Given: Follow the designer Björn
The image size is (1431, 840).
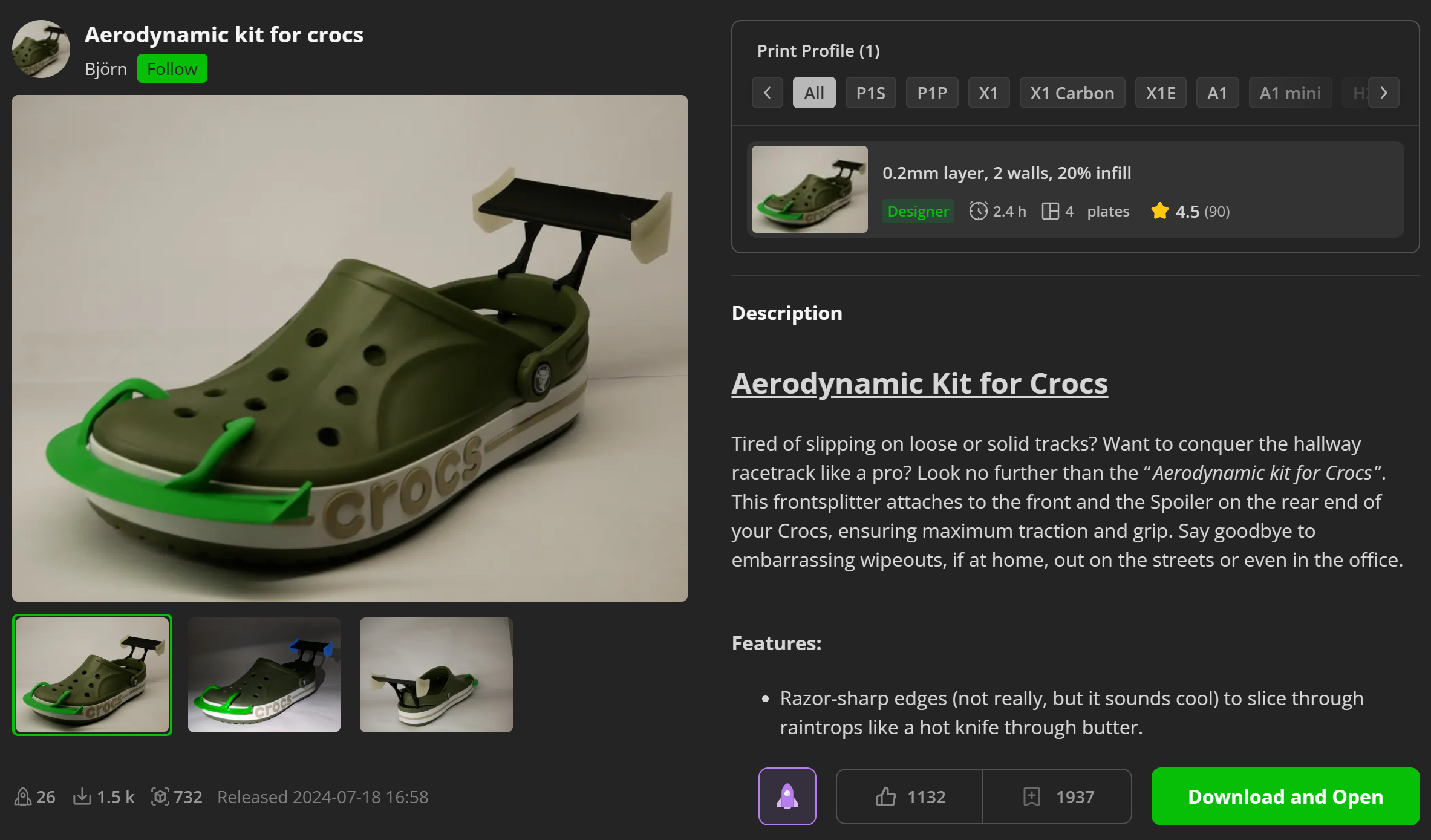Looking at the screenshot, I should pyautogui.click(x=172, y=69).
